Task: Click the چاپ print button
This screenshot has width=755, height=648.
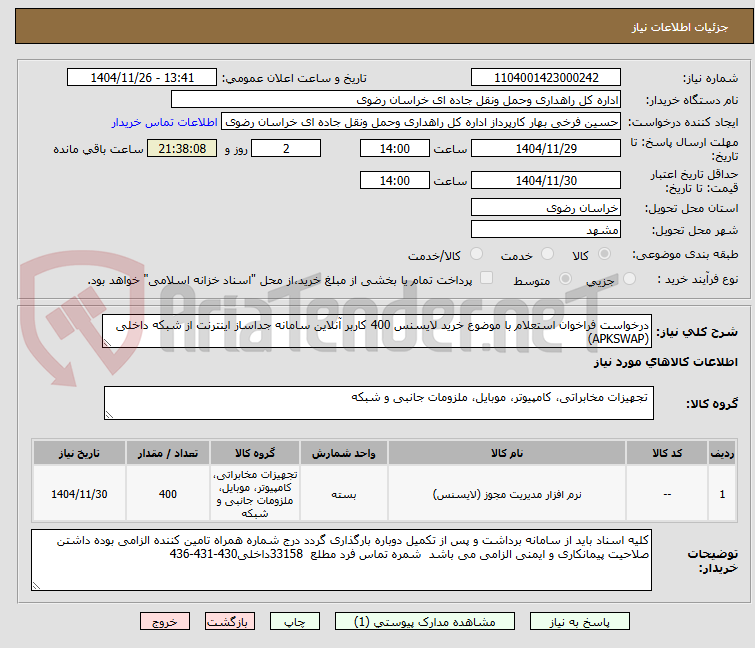Action: coord(295,622)
